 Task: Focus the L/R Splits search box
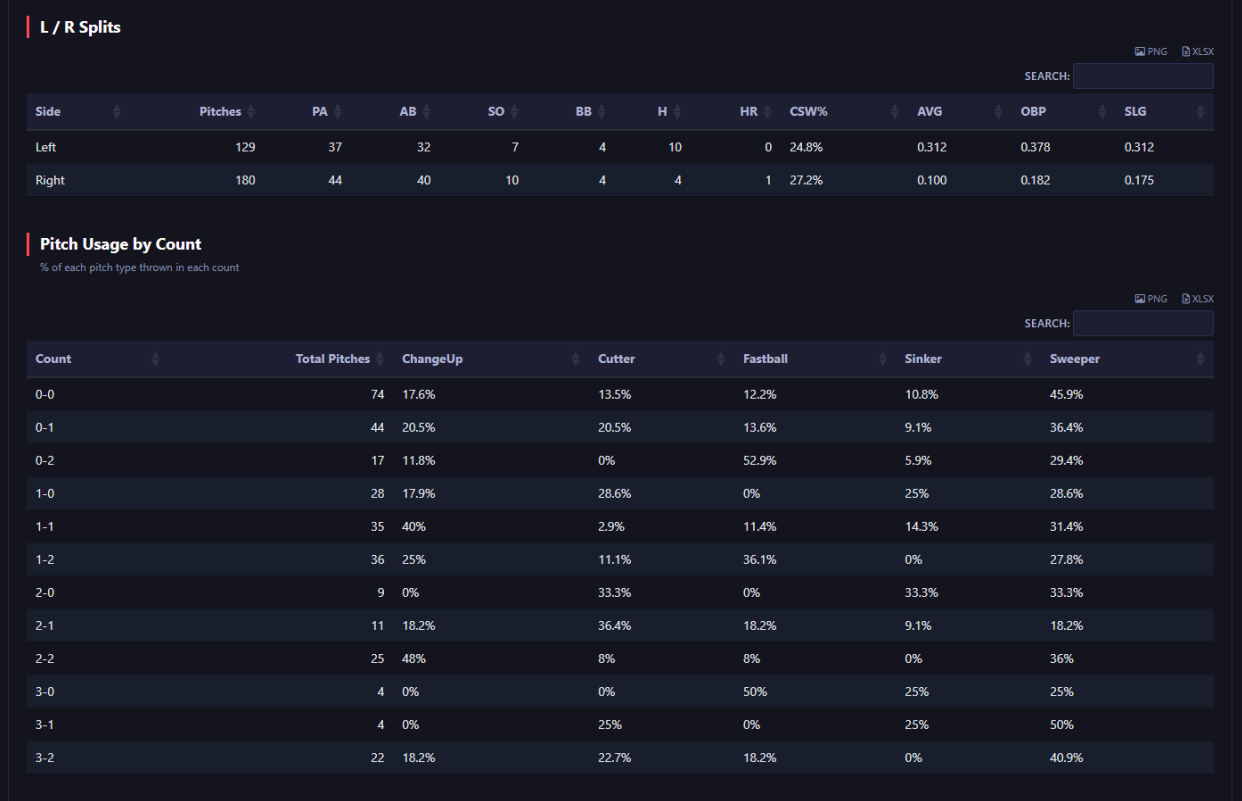pyautogui.click(x=1143, y=76)
